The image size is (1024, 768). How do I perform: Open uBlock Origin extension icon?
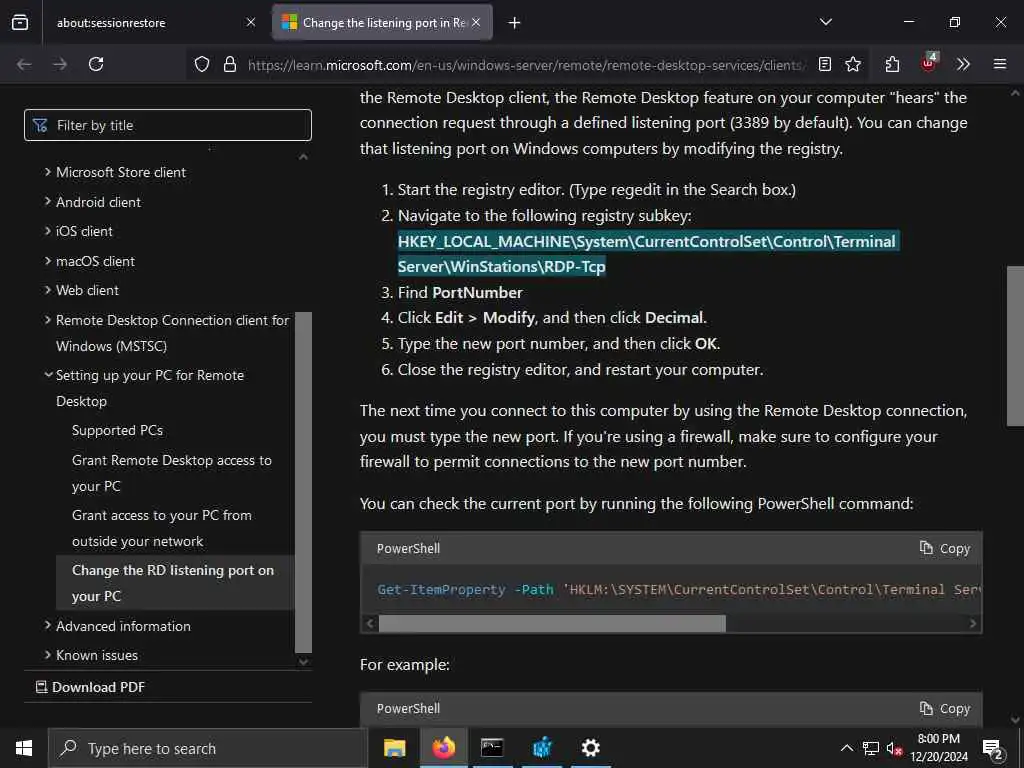(x=929, y=63)
